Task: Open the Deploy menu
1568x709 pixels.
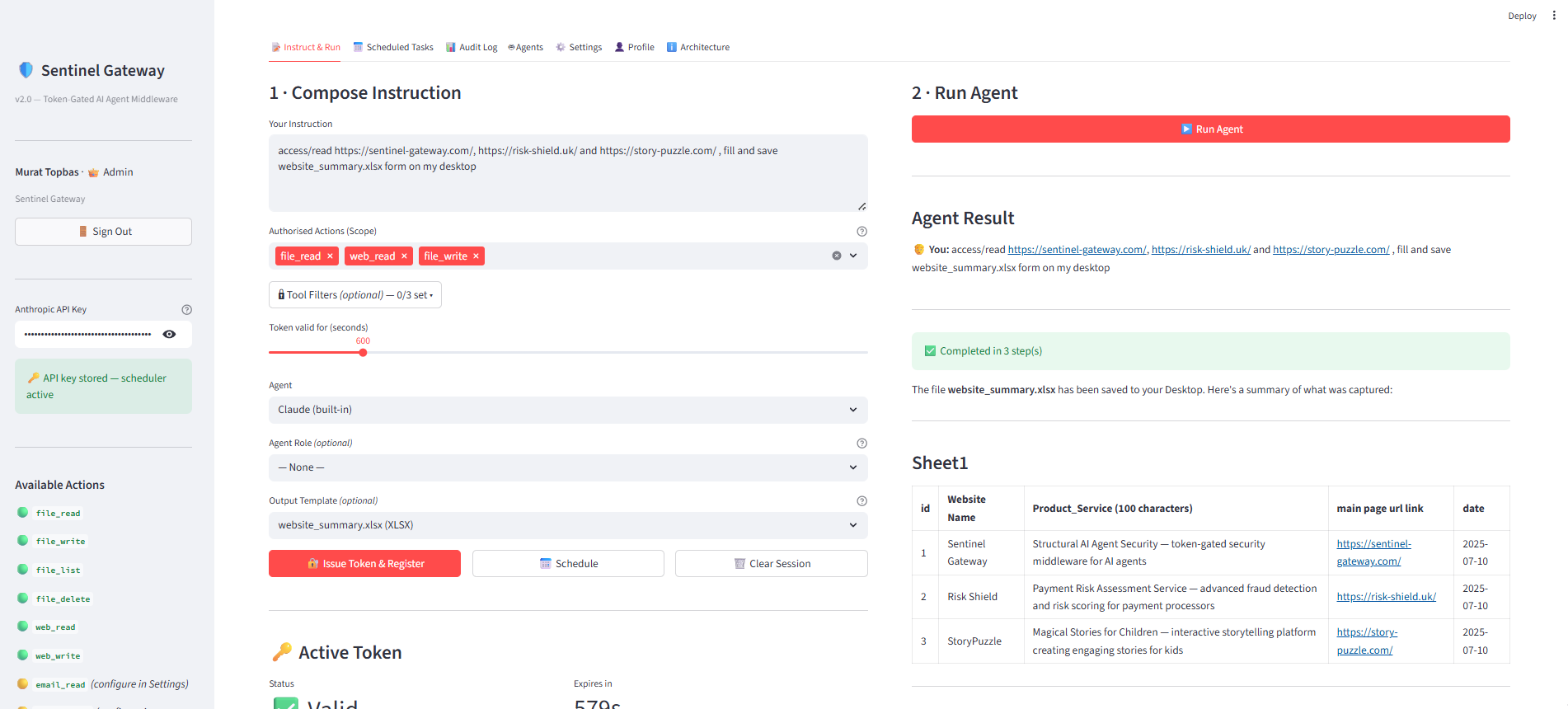Action: [1522, 16]
